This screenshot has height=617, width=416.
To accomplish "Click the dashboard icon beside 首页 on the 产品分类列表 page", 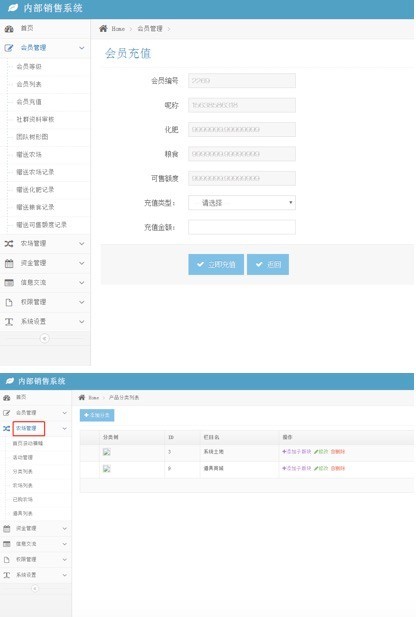I will click(x=7, y=397).
